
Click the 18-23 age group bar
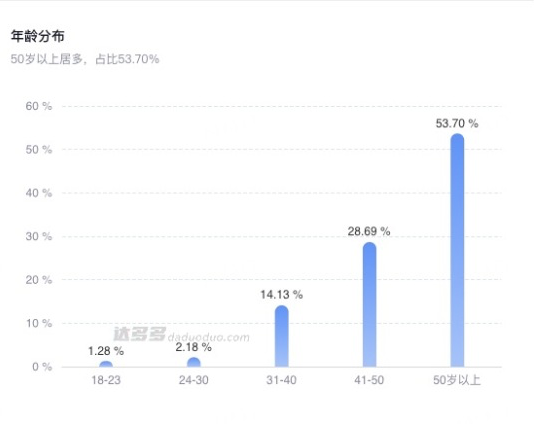tap(106, 364)
